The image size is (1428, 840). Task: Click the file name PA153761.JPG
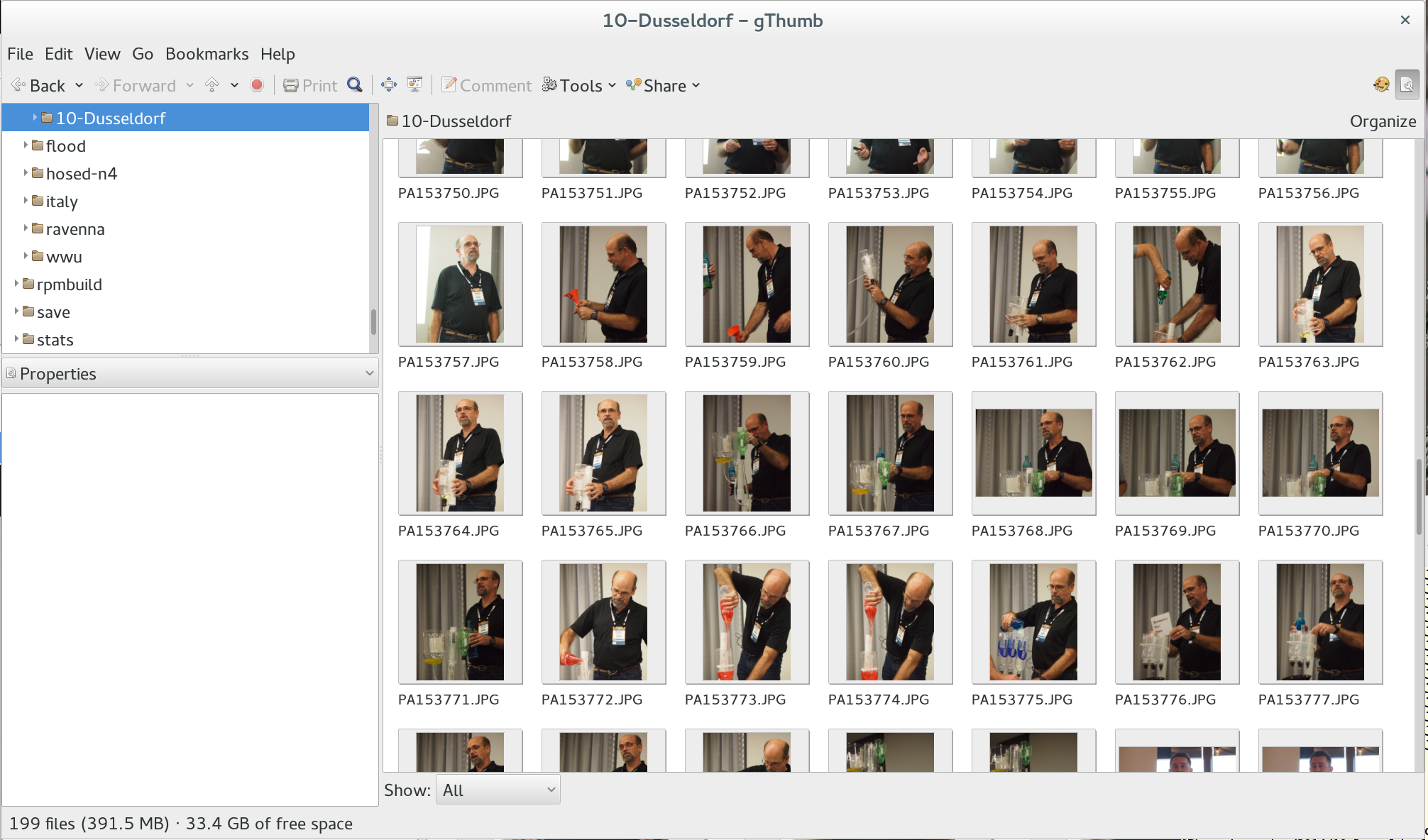(1022, 362)
